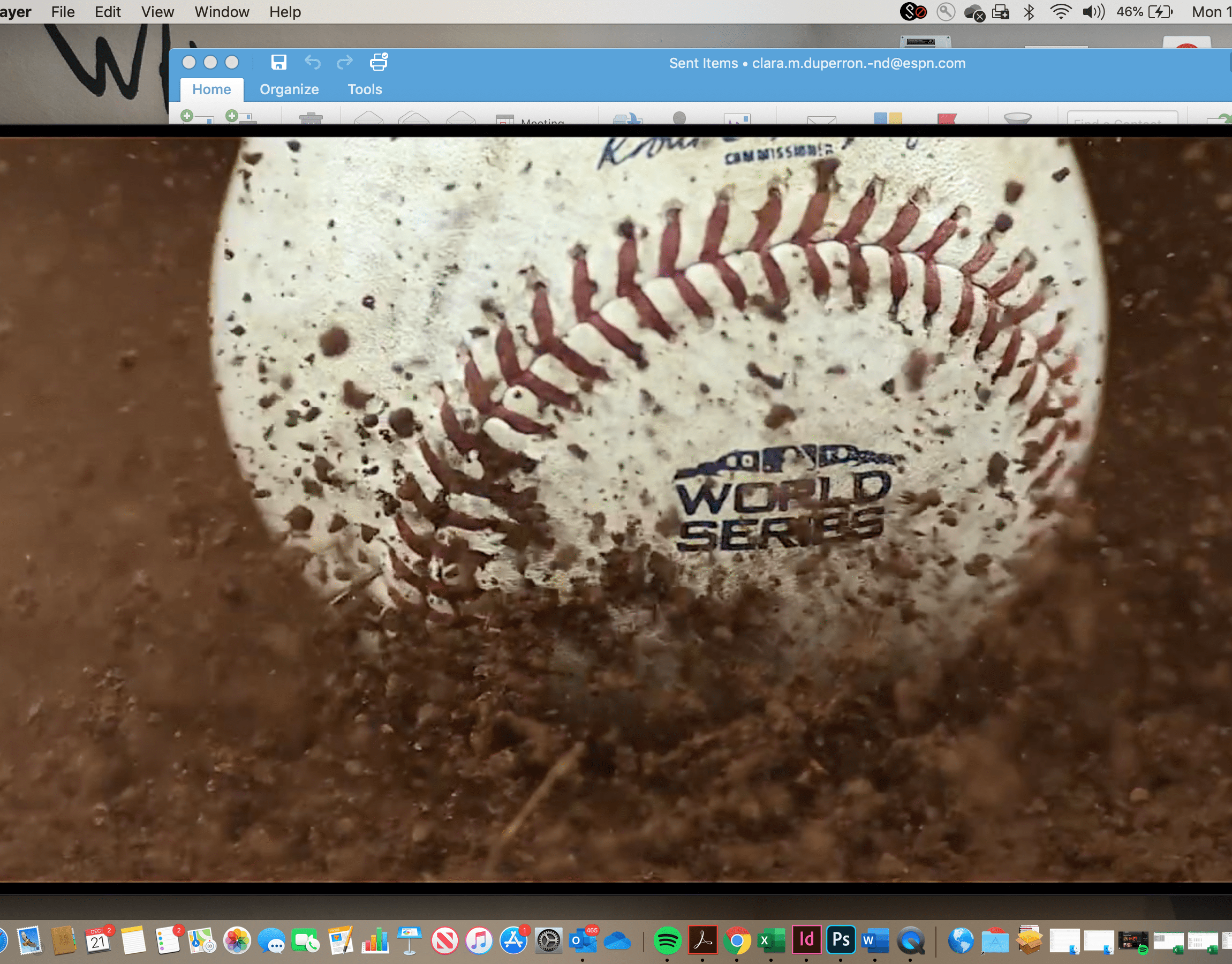This screenshot has height=964, width=1232.
Task: Click the Keychain key menu bar icon
Action: (946, 12)
